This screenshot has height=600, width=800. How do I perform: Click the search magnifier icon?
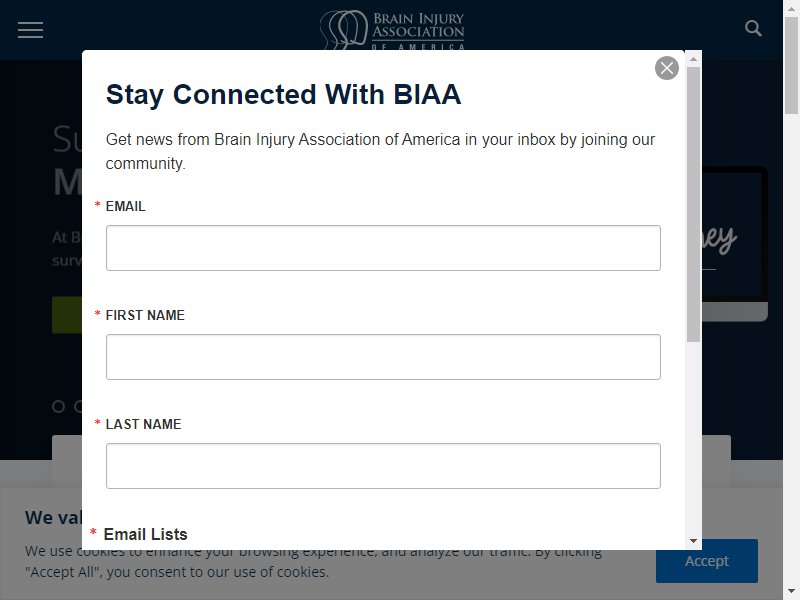[753, 28]
